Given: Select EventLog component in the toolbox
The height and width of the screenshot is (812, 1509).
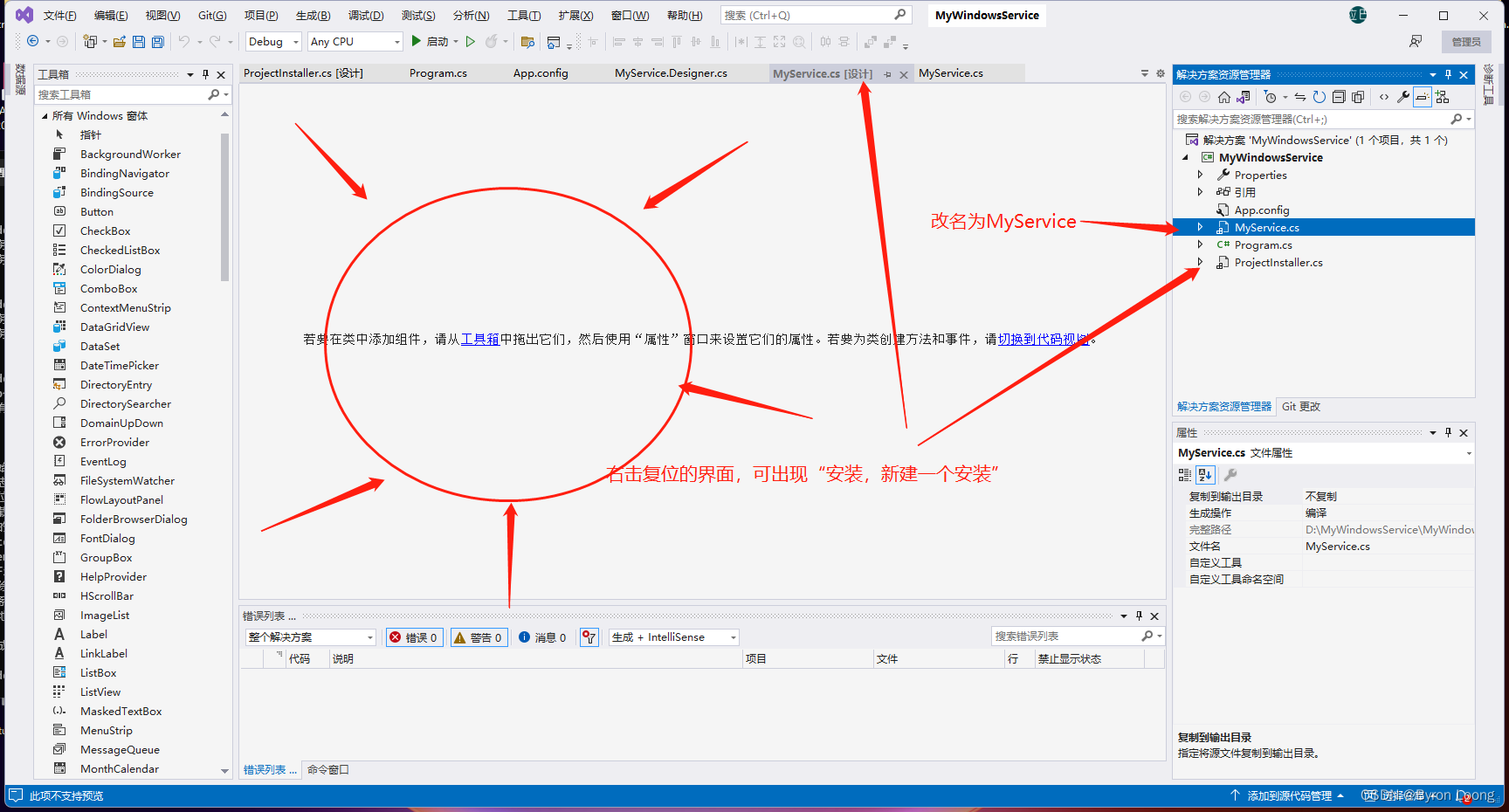Looking at the screenshot, I should pos(103,462).
